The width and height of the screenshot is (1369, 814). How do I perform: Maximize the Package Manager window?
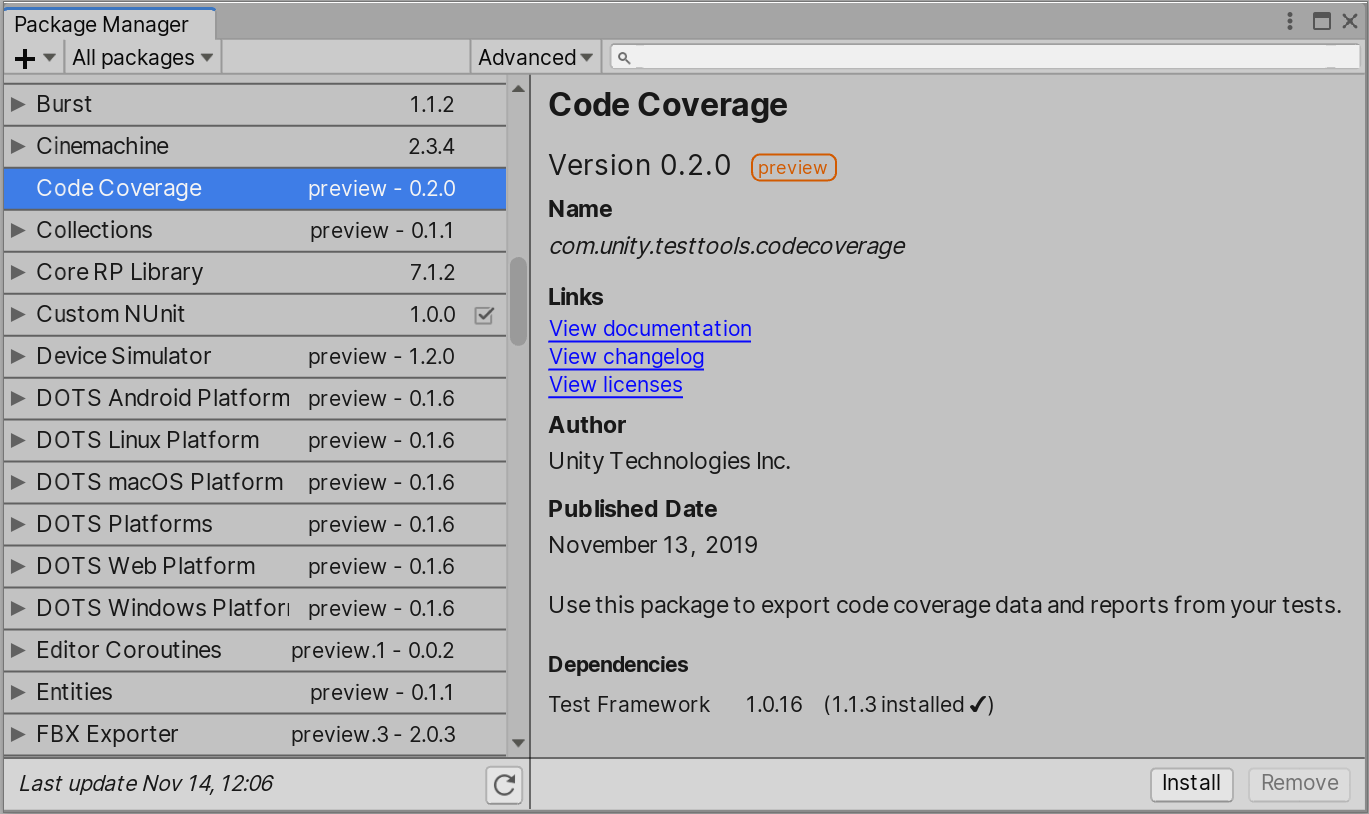click(1322, 21)
